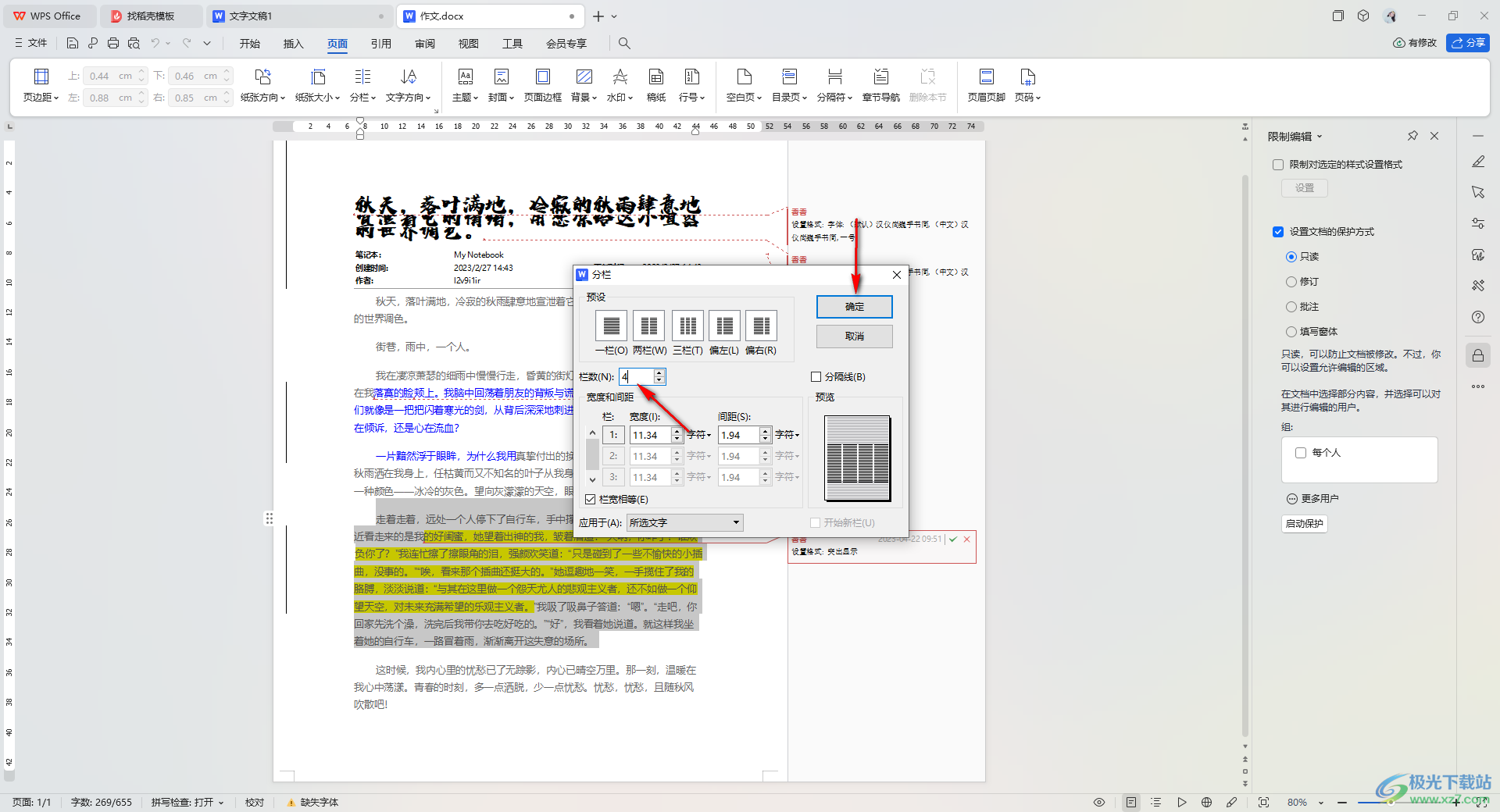
Task: Check the Everyone (每个人) group checkbox
Action: tap(1301, 453)
